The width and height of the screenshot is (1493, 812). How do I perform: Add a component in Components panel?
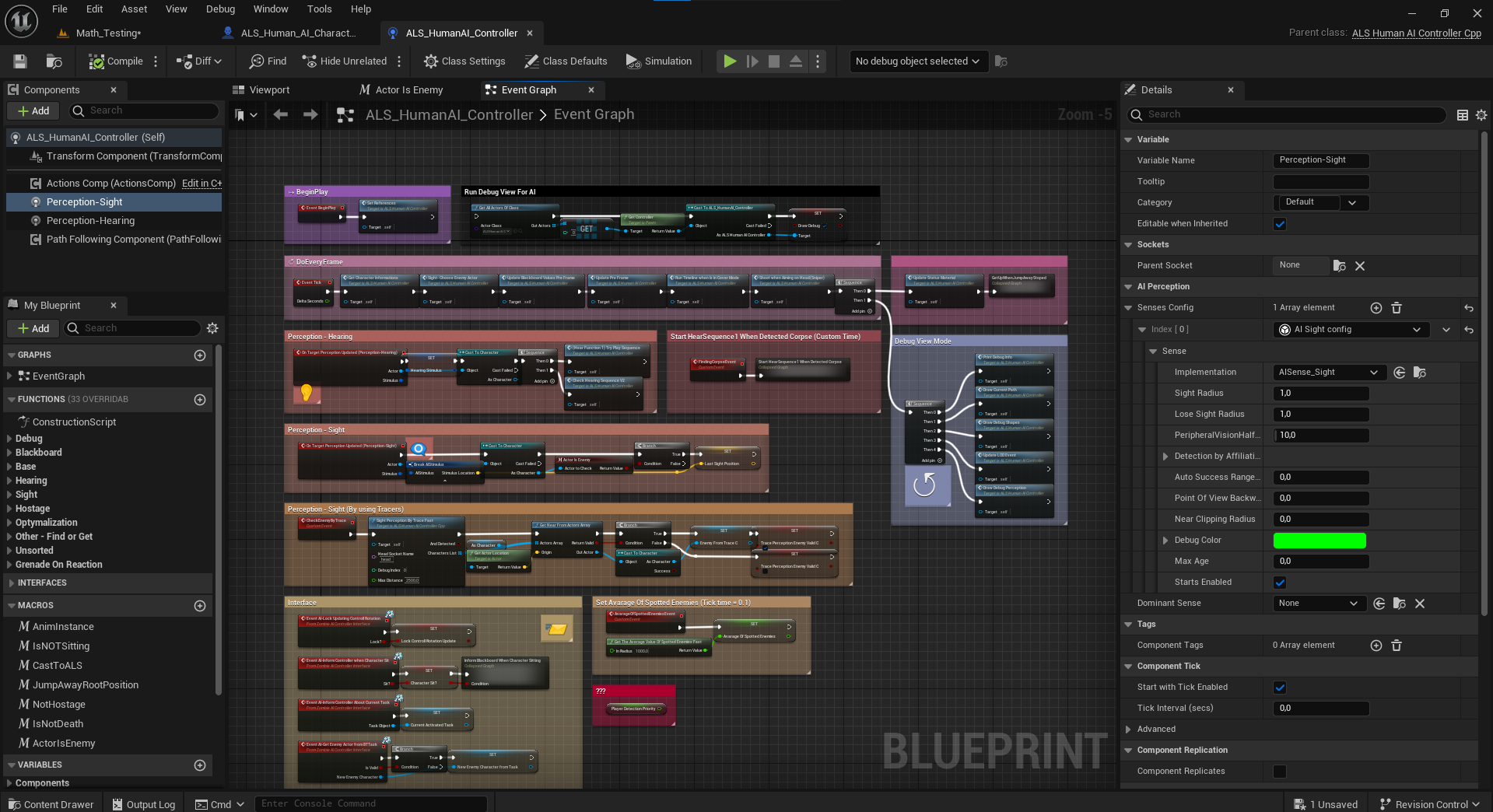[33, 111]
